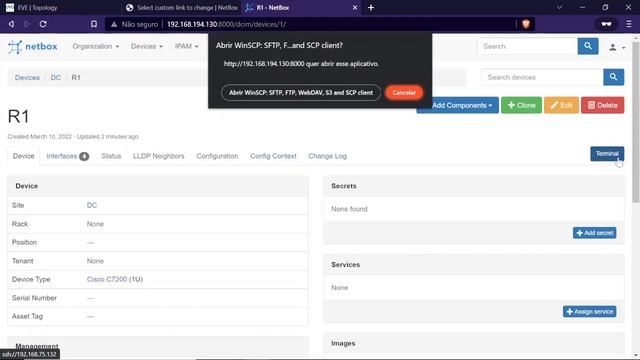Click the Services panel heading
Screen dimensions: 640x360
click(345, 264)
